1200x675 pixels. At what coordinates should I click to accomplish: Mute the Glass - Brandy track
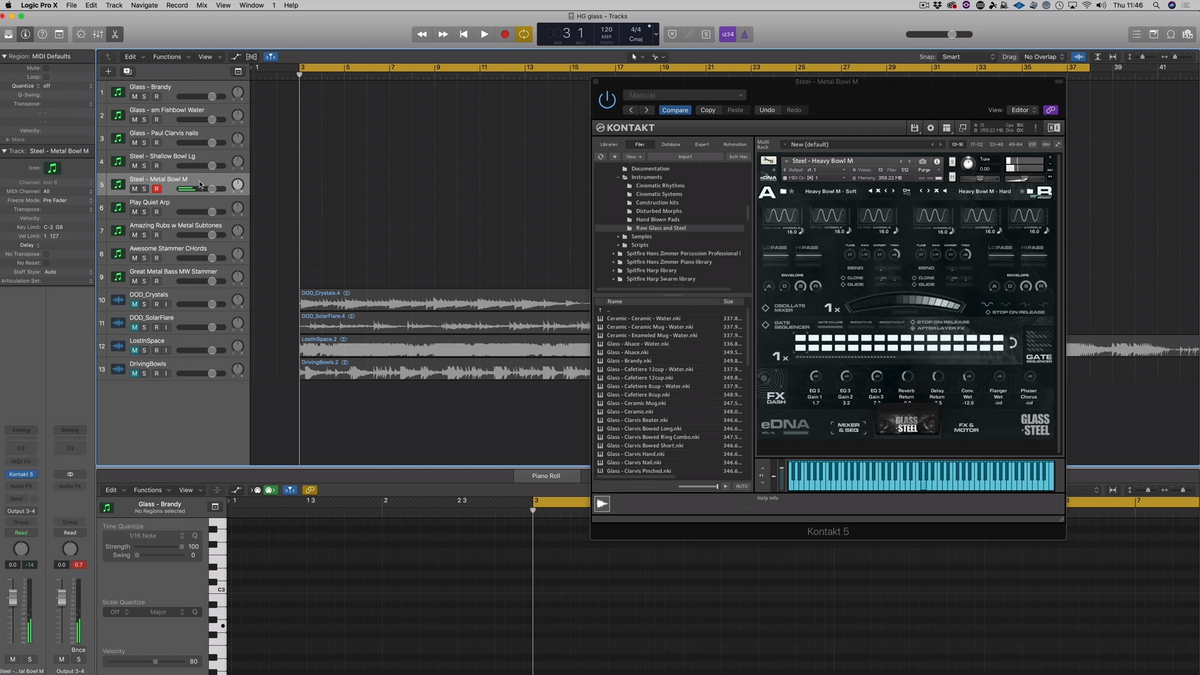(x=134, y=96)
